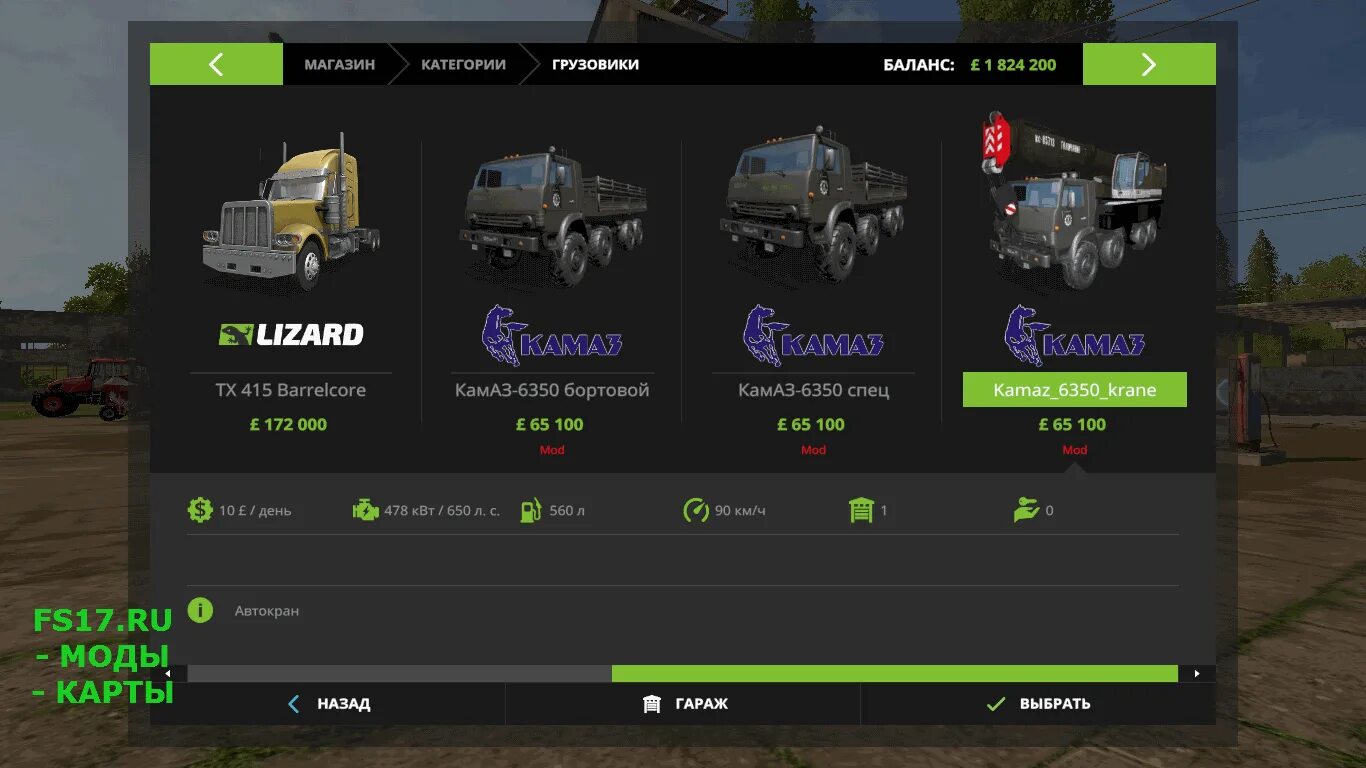The width and height of the screenshot is (1366, 768).
Task: Go to next store page with right arrow
Action: click(x=1149, y=64)
